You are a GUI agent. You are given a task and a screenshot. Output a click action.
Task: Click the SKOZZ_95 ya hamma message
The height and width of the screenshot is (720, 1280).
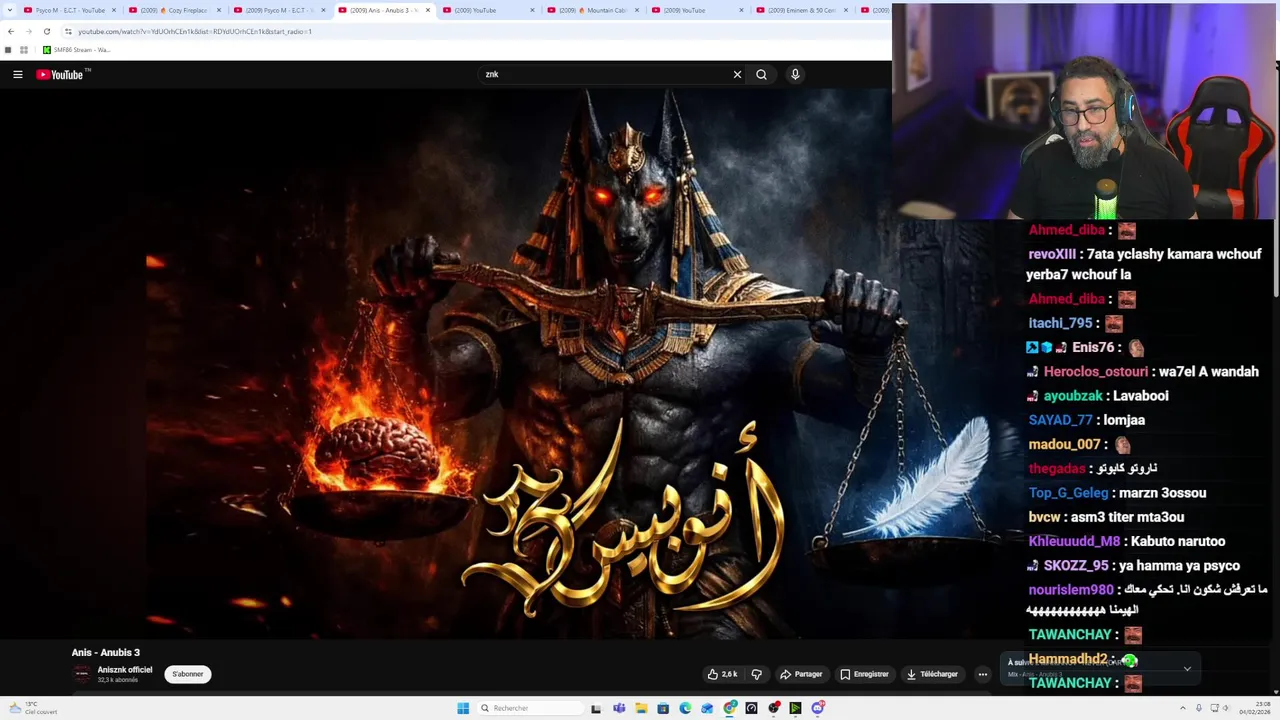pyautogui.click(x=1133, y=566)
